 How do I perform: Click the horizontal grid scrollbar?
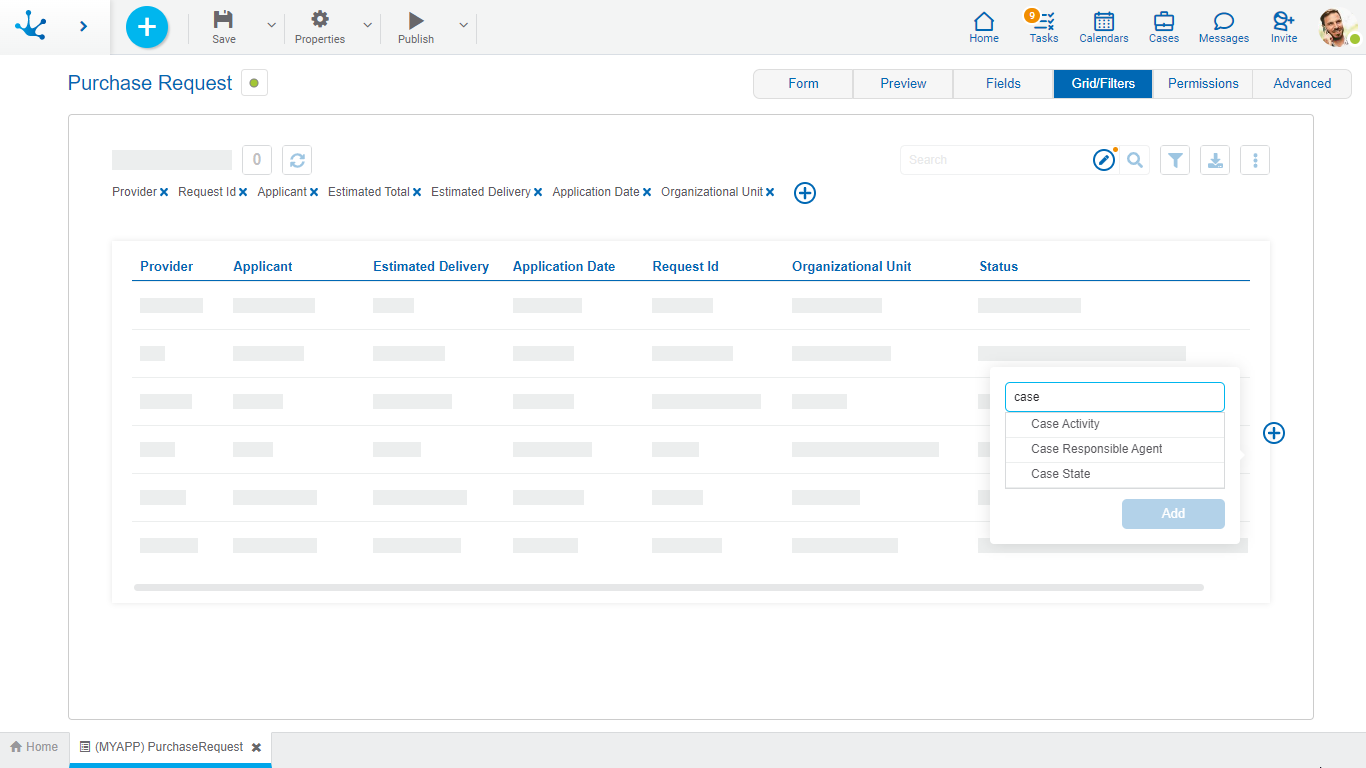click(668, 588)
